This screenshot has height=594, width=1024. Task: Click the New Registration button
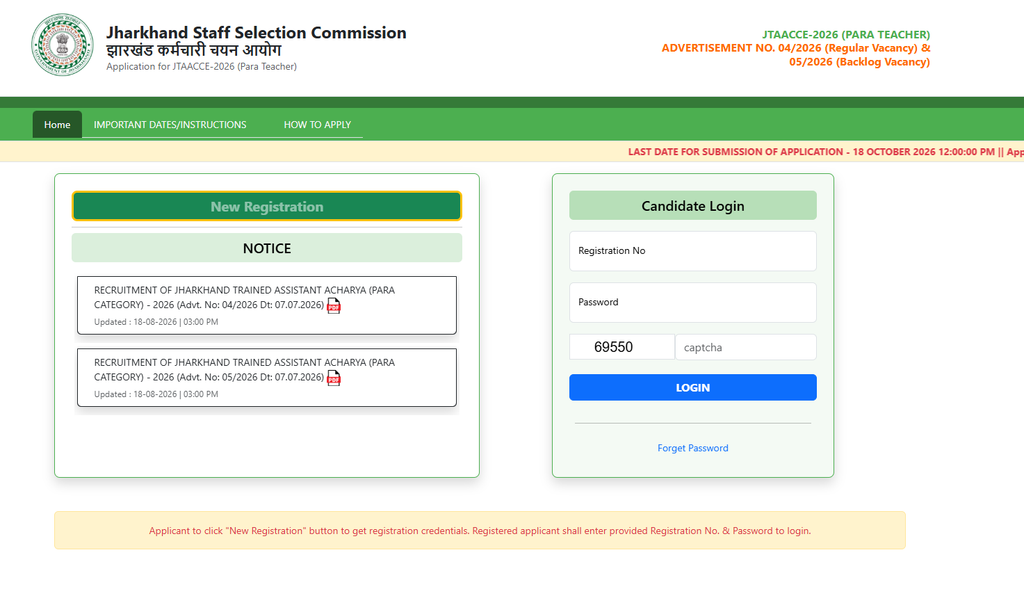pyautogui.click(x=266, y=206)
